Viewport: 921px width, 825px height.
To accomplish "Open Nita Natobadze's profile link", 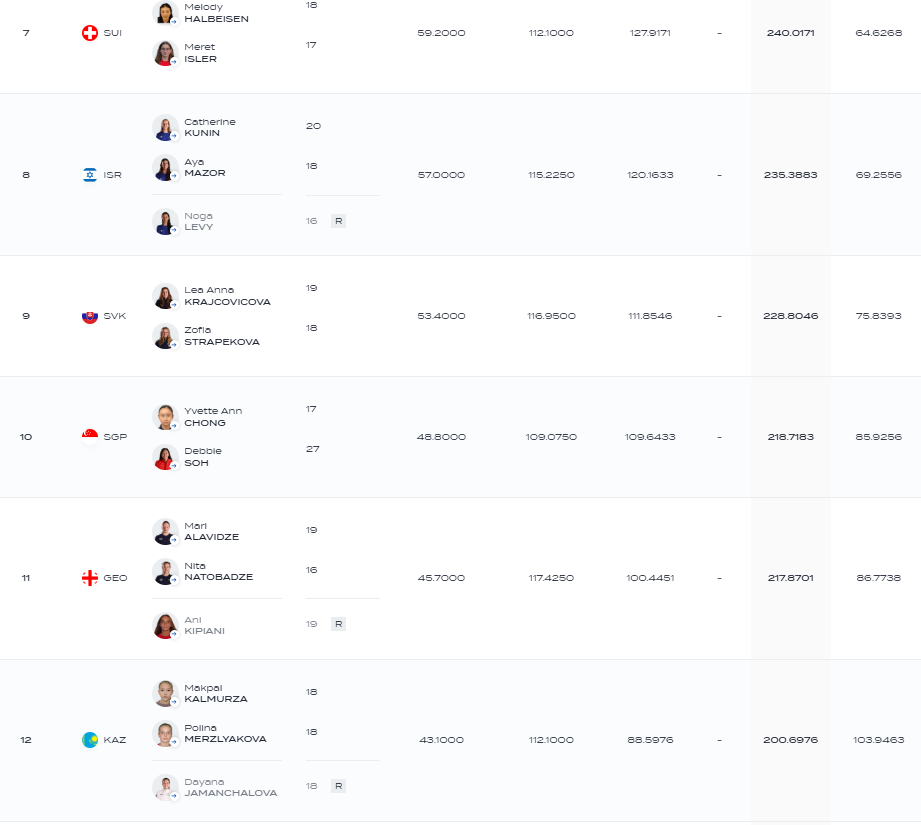I will 219,571.
